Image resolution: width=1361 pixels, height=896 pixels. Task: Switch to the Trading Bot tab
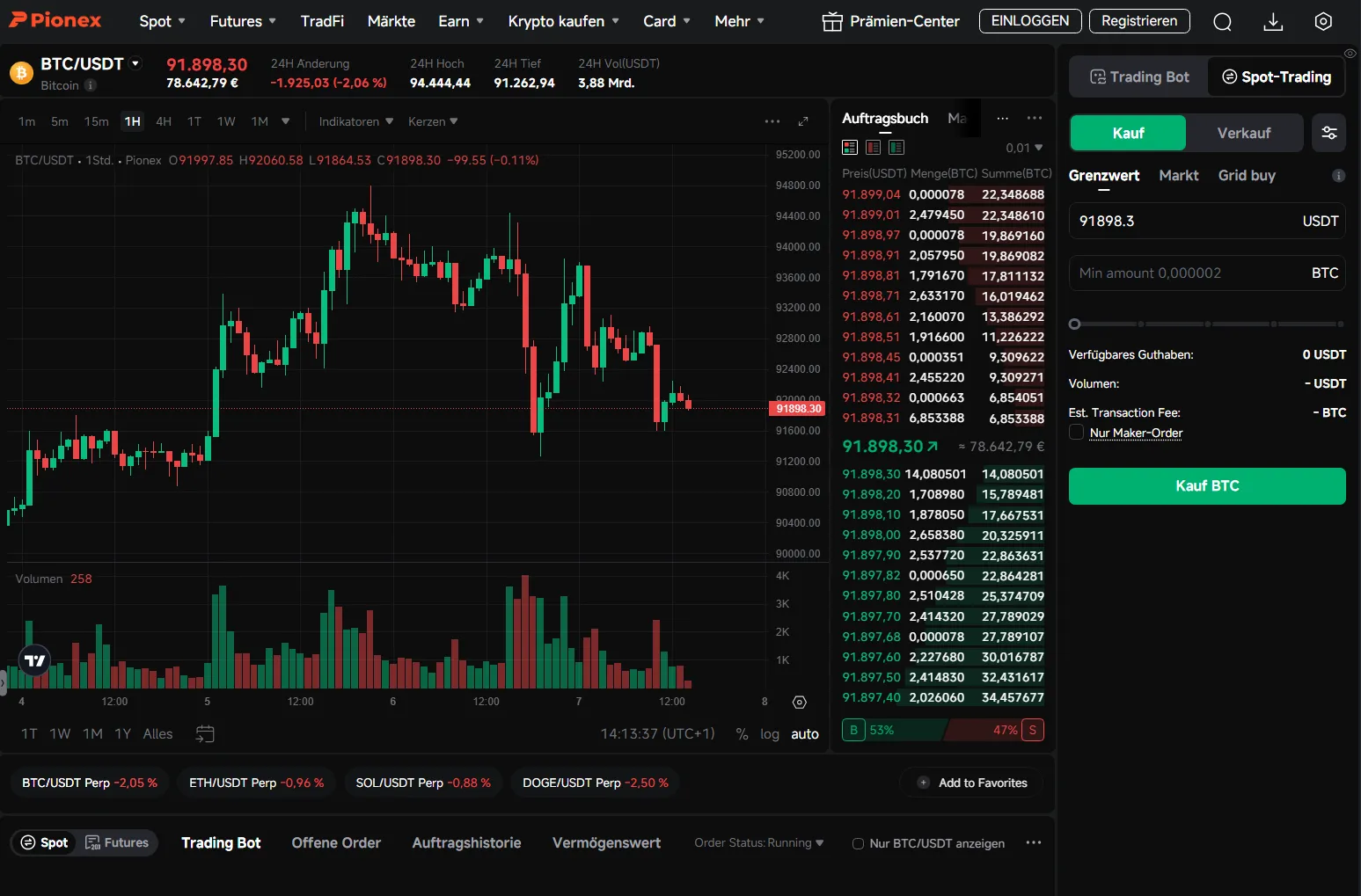click(1139, 76)
